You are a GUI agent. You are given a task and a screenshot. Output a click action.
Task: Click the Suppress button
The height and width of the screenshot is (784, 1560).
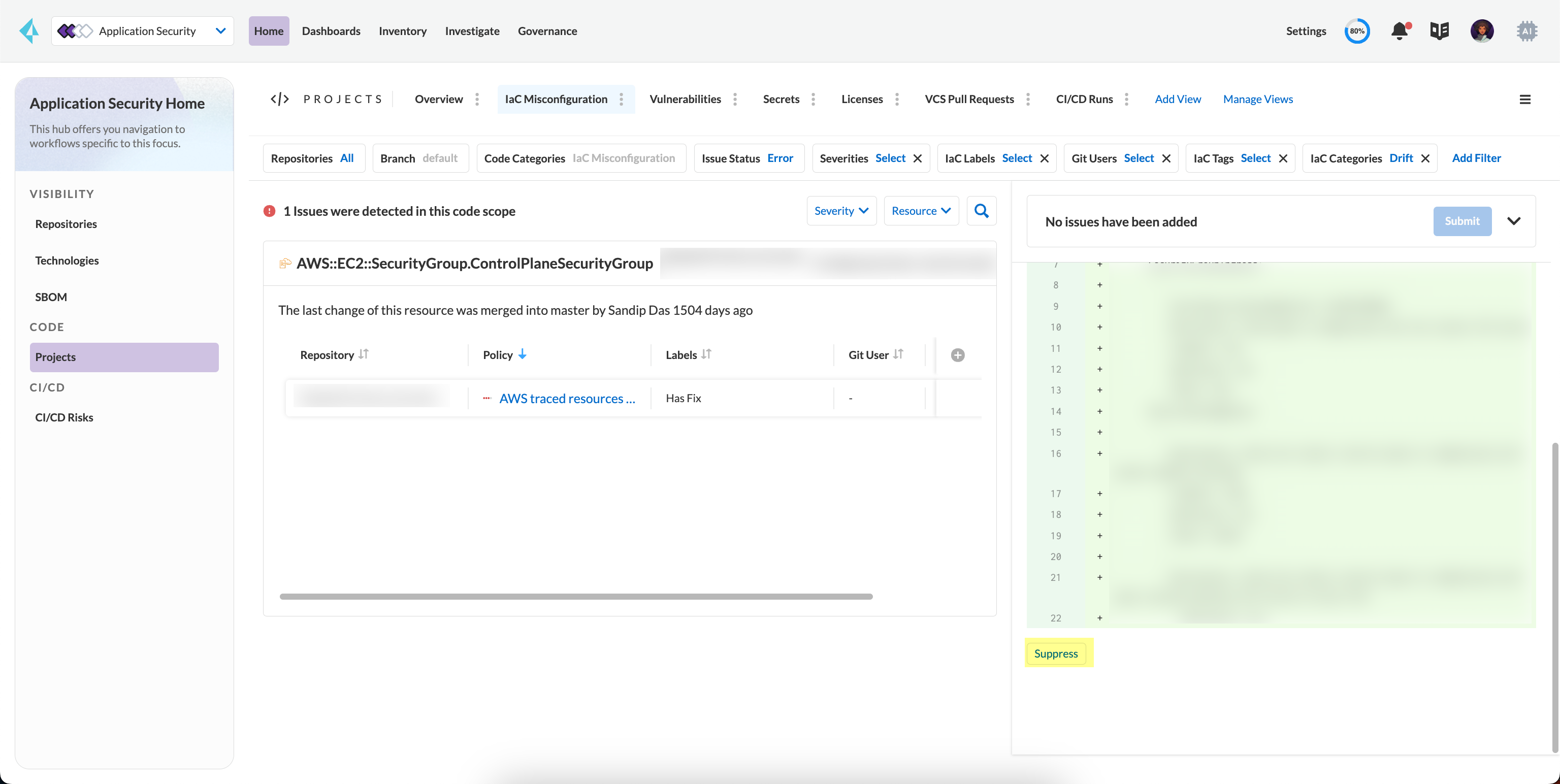pos(1056,654)
